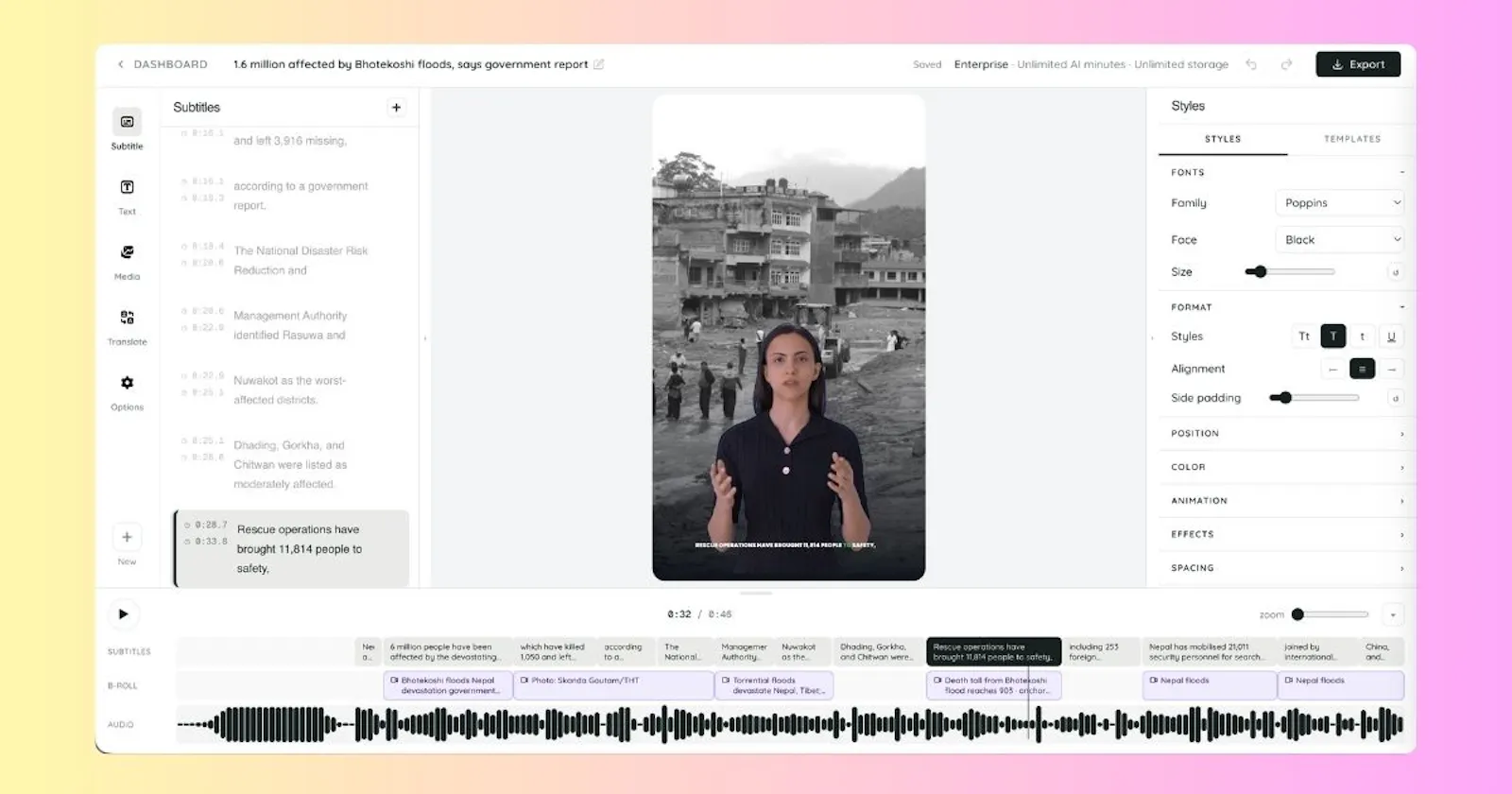Click the video preview canvas

coord(788,337)
